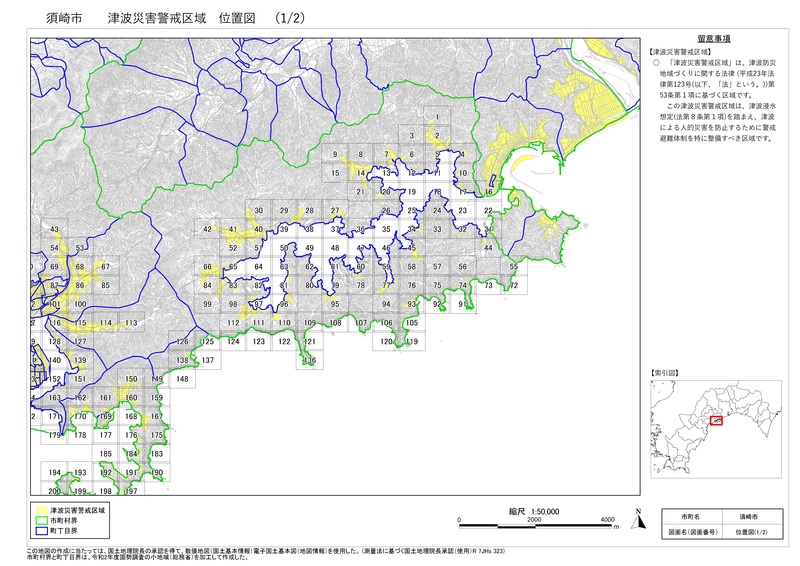Click the 縮尺 1:50,000 scale label
Viewport: 800px width, 566px height.
533,510
